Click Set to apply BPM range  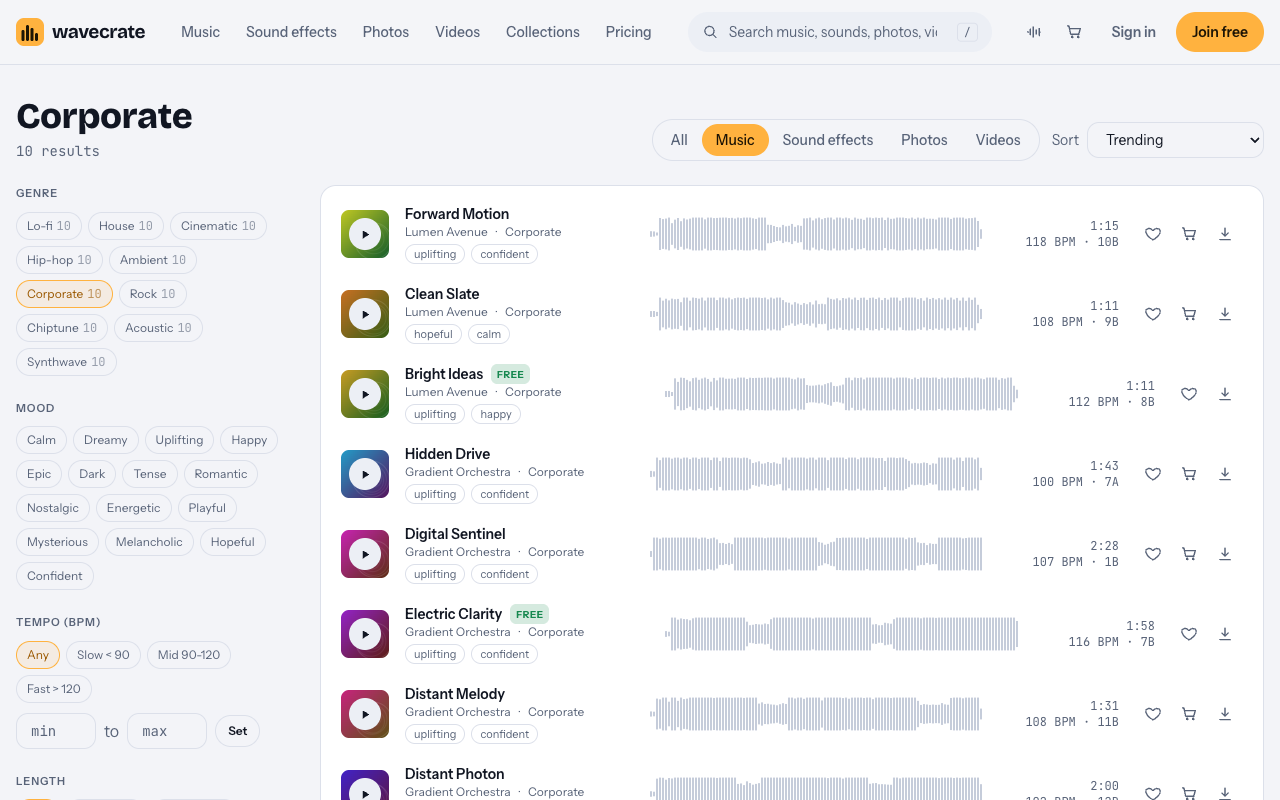click(237, 731)
